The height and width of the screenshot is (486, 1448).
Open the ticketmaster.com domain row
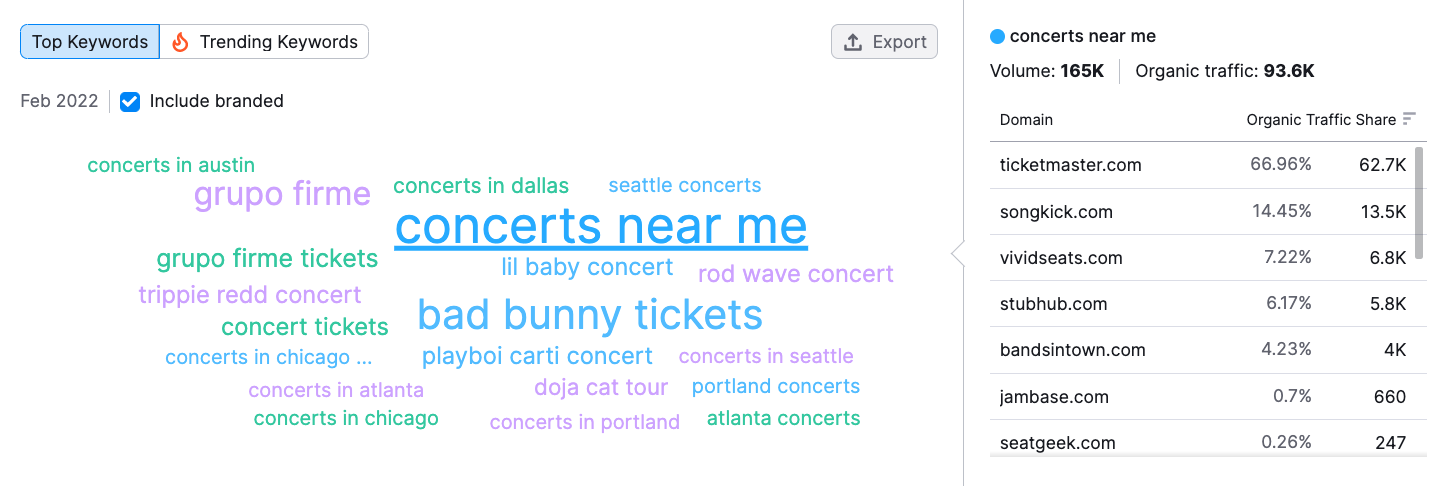click(1203, 165)
